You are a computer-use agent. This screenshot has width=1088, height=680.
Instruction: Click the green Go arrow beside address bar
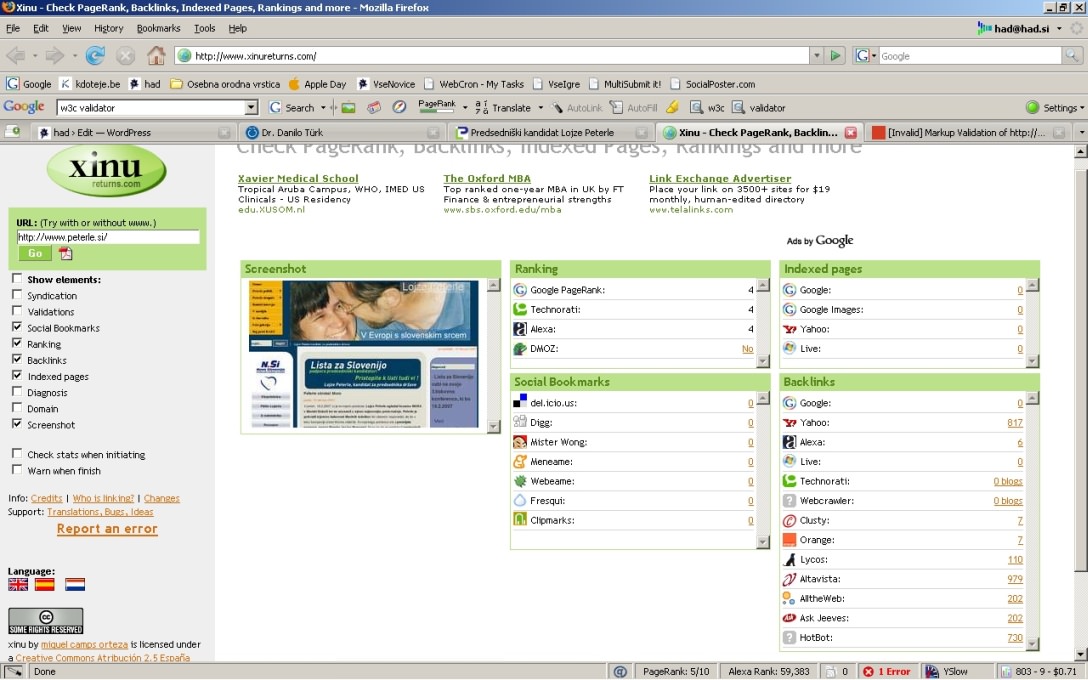pos(835,56)
